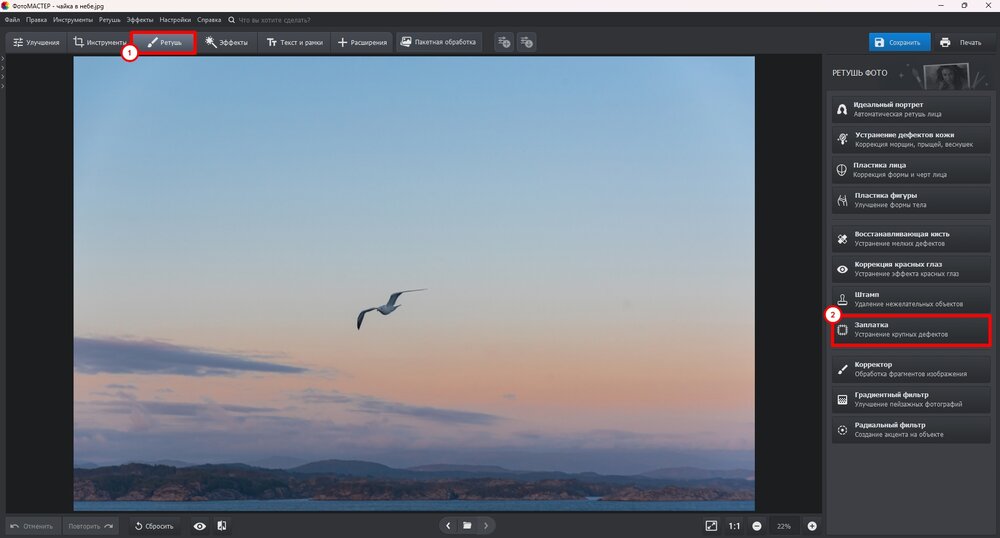Open Коррекция красных глаз tool

tap(910, 269)
